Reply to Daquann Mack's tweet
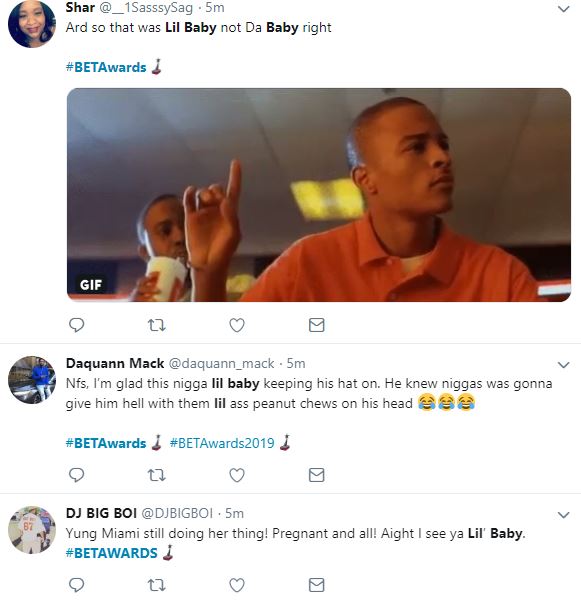Viewport: 581px width, 600px height. click(x=76, y=475)
